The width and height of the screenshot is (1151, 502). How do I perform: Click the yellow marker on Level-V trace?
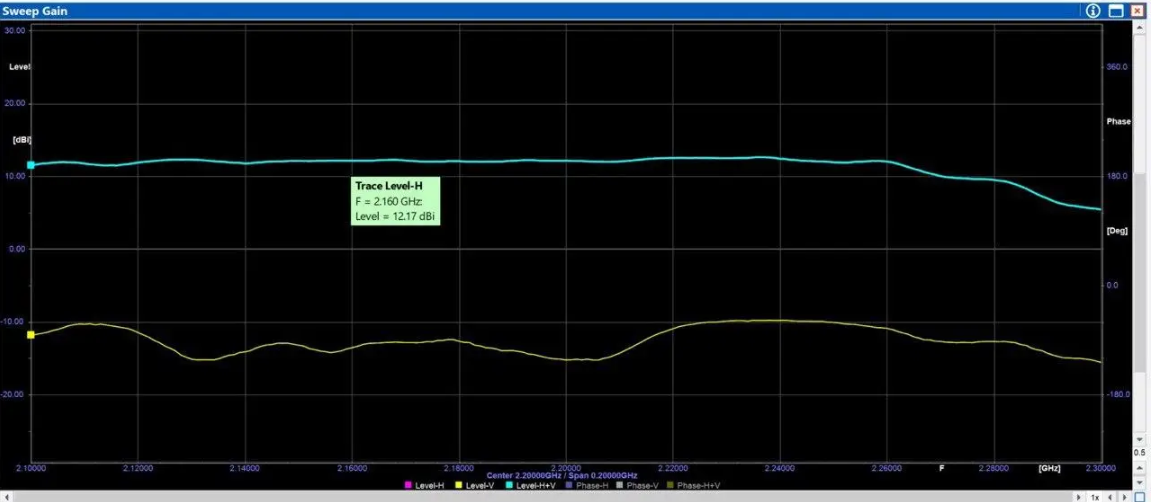click(x=31, y=335)
